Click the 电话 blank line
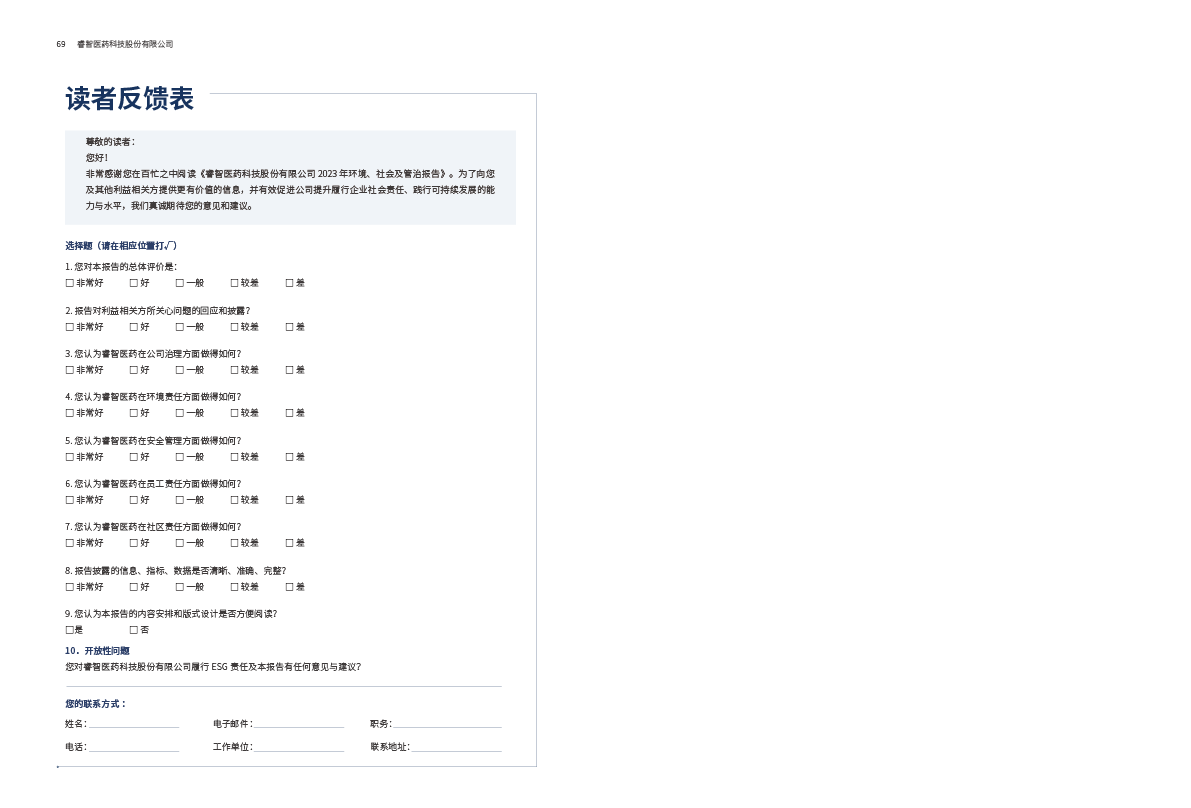Image resolution: width=1191 pixels, height=808 pixels. [x=134, y=747]
